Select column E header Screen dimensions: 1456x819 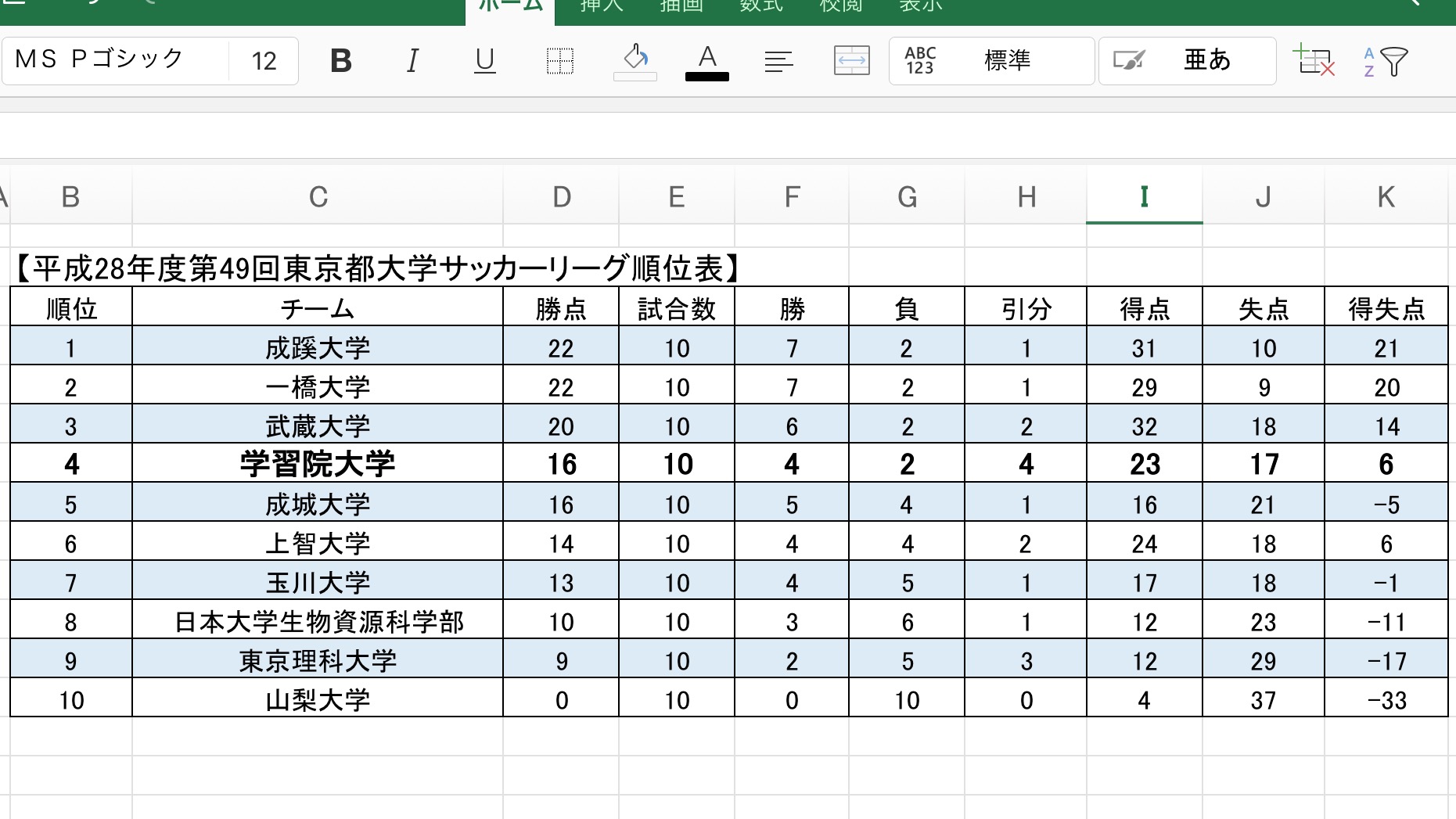677,196
